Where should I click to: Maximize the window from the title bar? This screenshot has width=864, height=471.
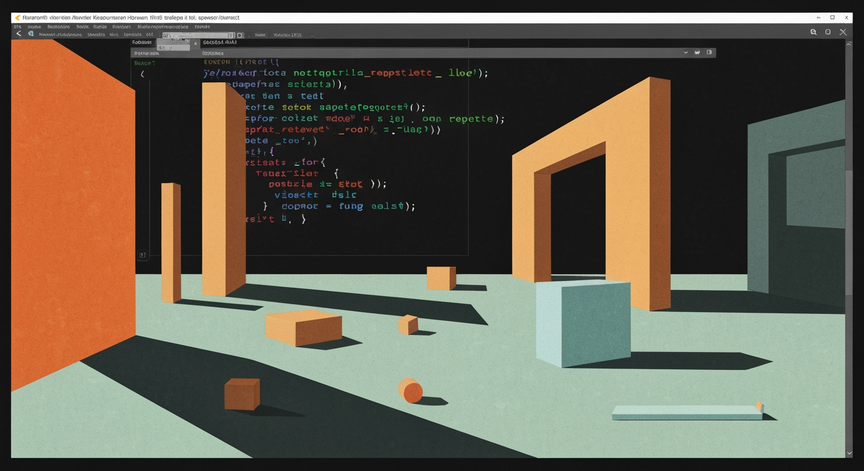pyautogui.click(x=833, y=18)
